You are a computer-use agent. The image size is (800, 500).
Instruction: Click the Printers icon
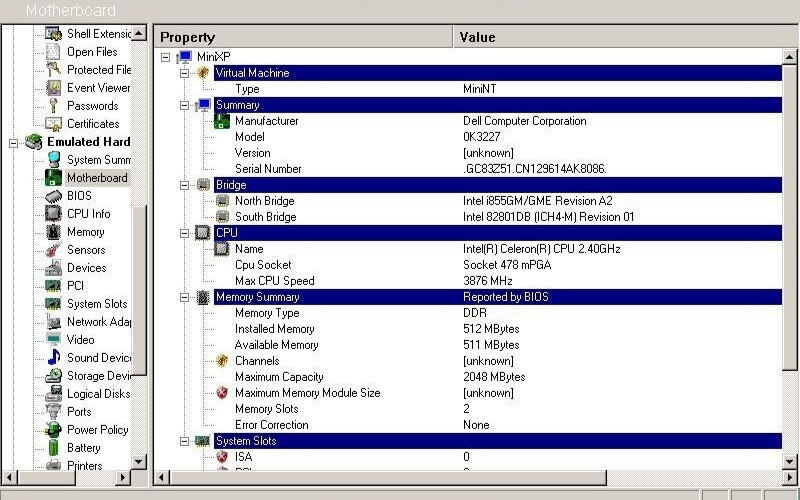(x=53, y=465)
